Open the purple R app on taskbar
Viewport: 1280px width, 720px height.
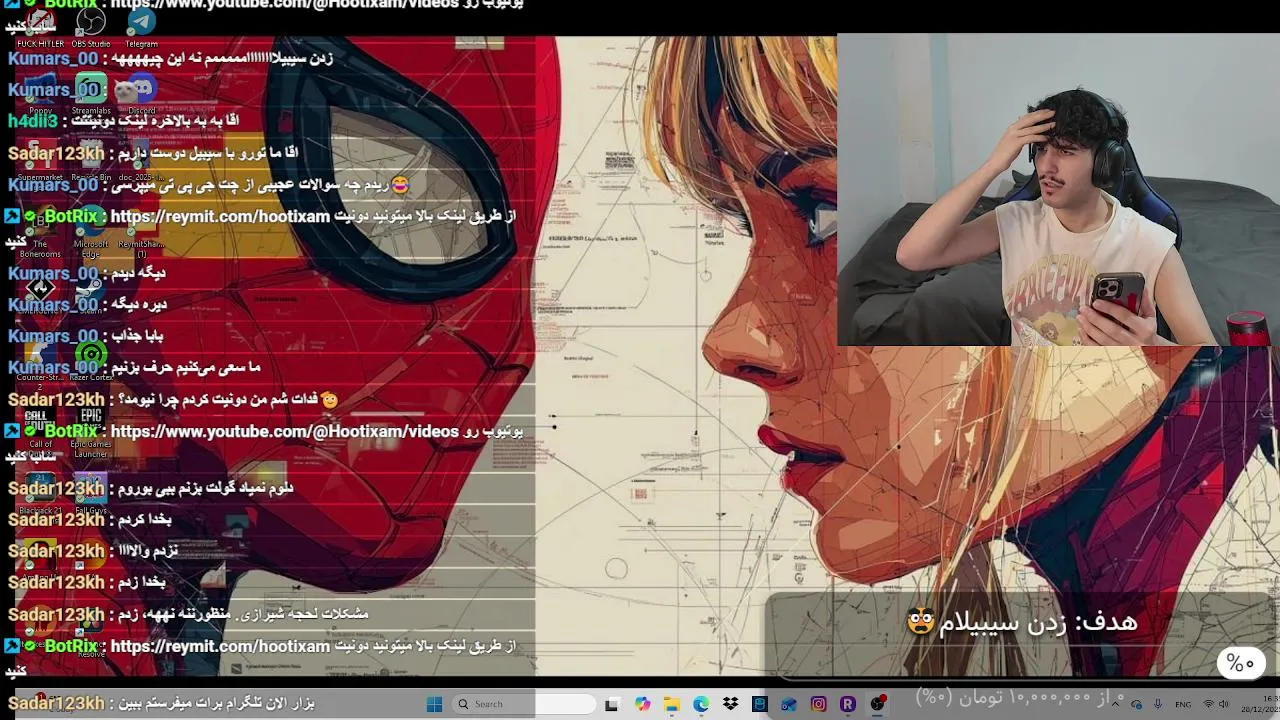848,704
